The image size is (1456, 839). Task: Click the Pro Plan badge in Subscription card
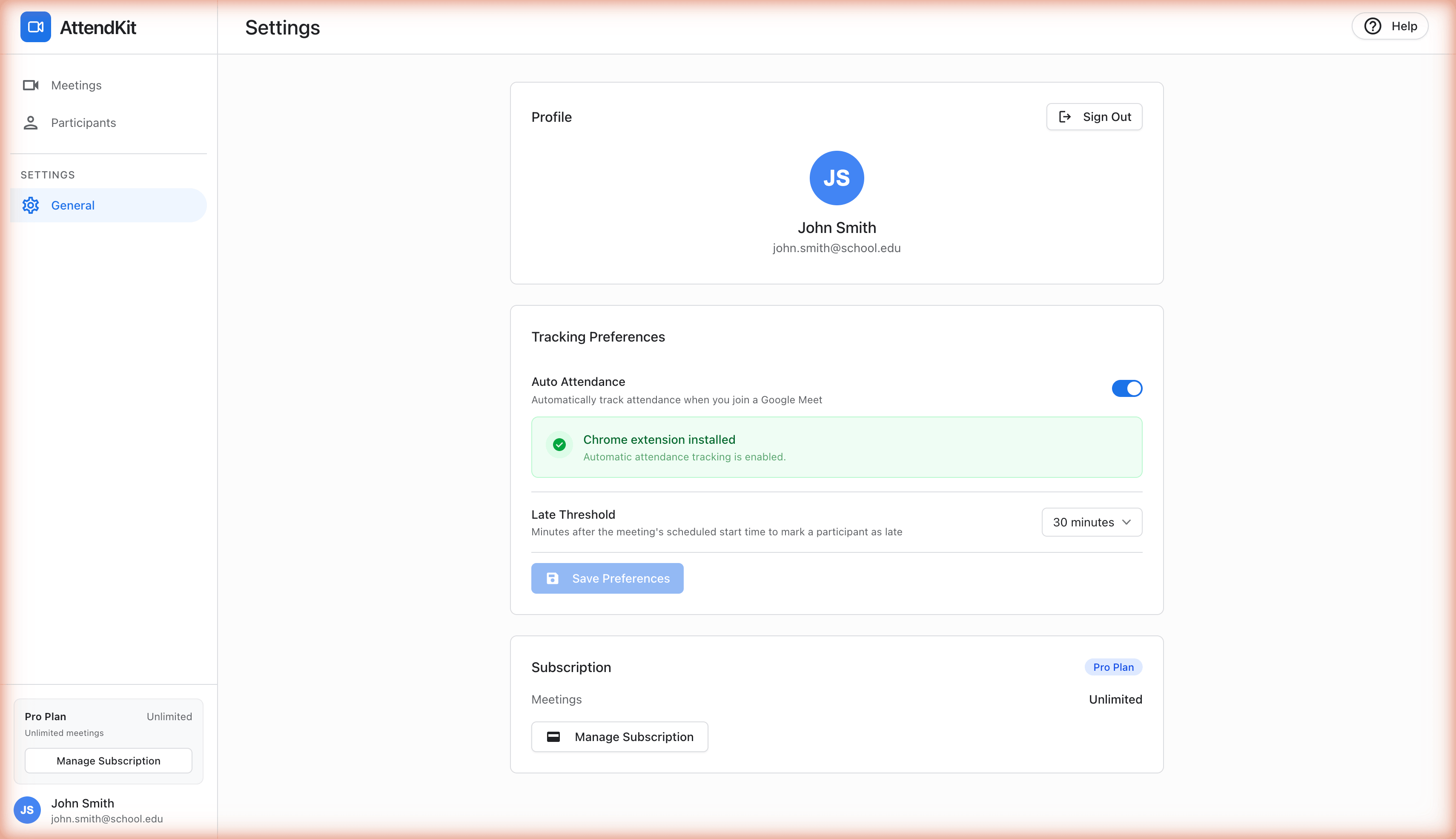(x=1113, y=667)
